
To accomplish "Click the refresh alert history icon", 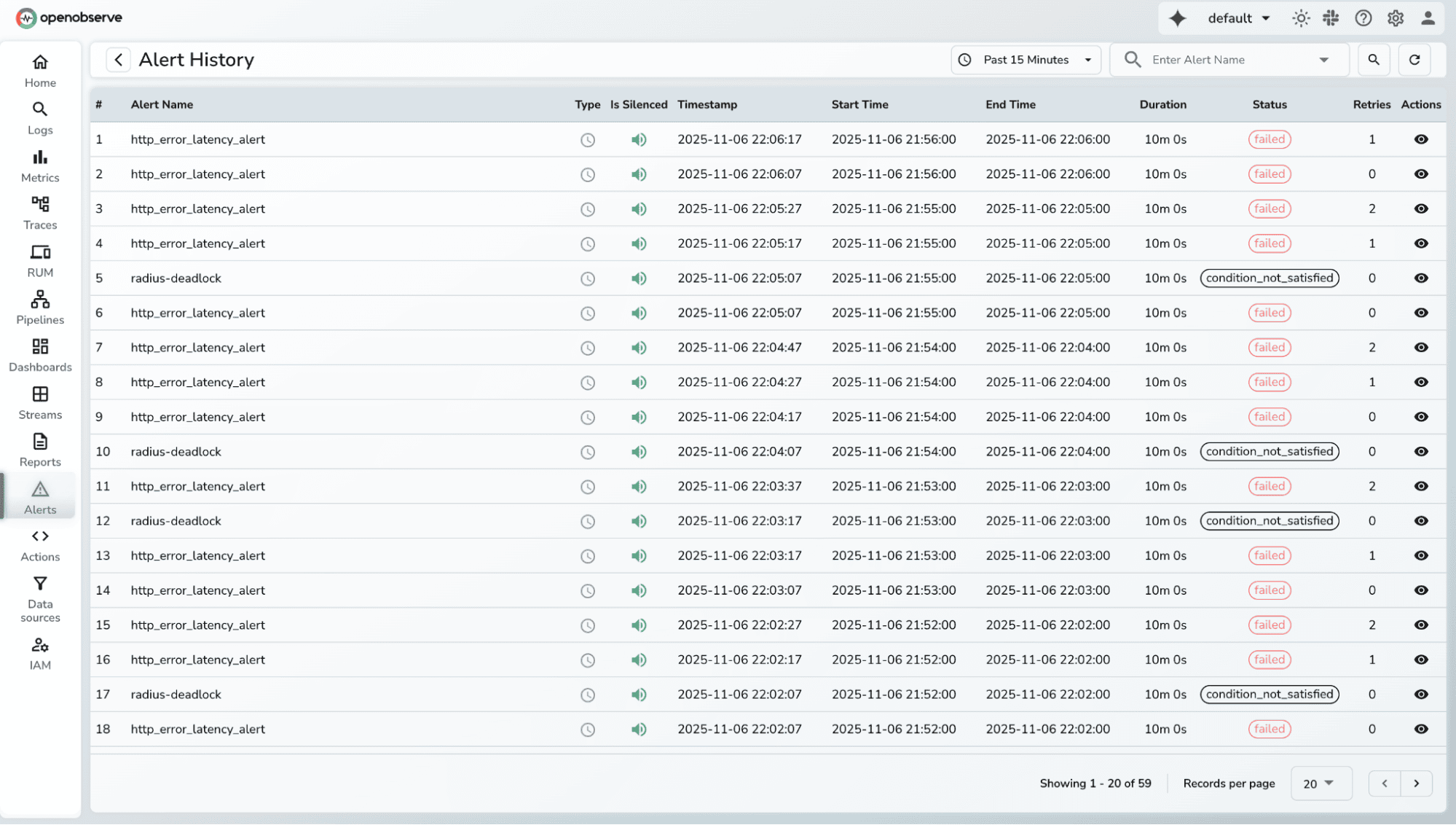I will (1414, 60).
